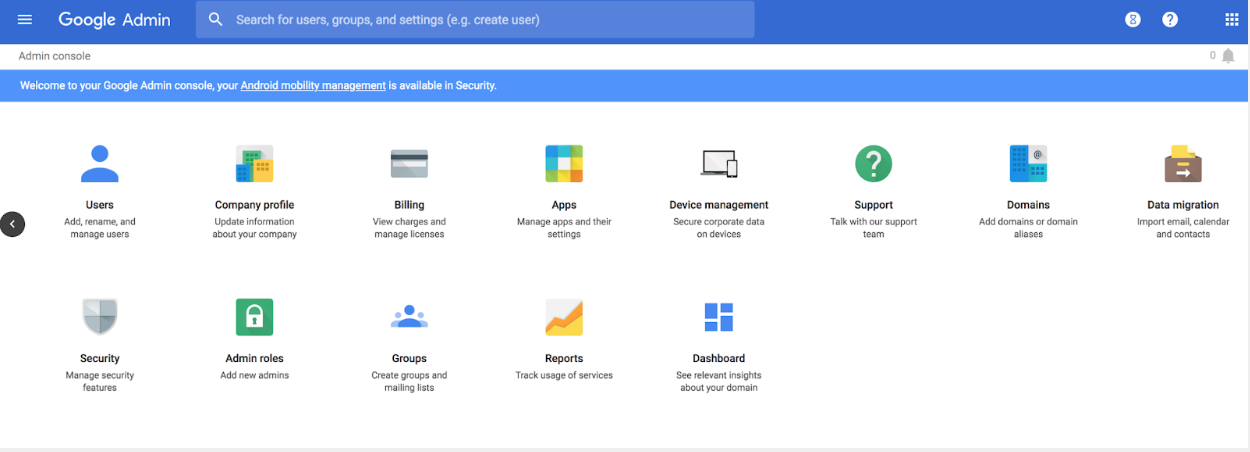Screen dimensions: 1250x452
Task: Open the Company profile icon
Action: point(255,163)
